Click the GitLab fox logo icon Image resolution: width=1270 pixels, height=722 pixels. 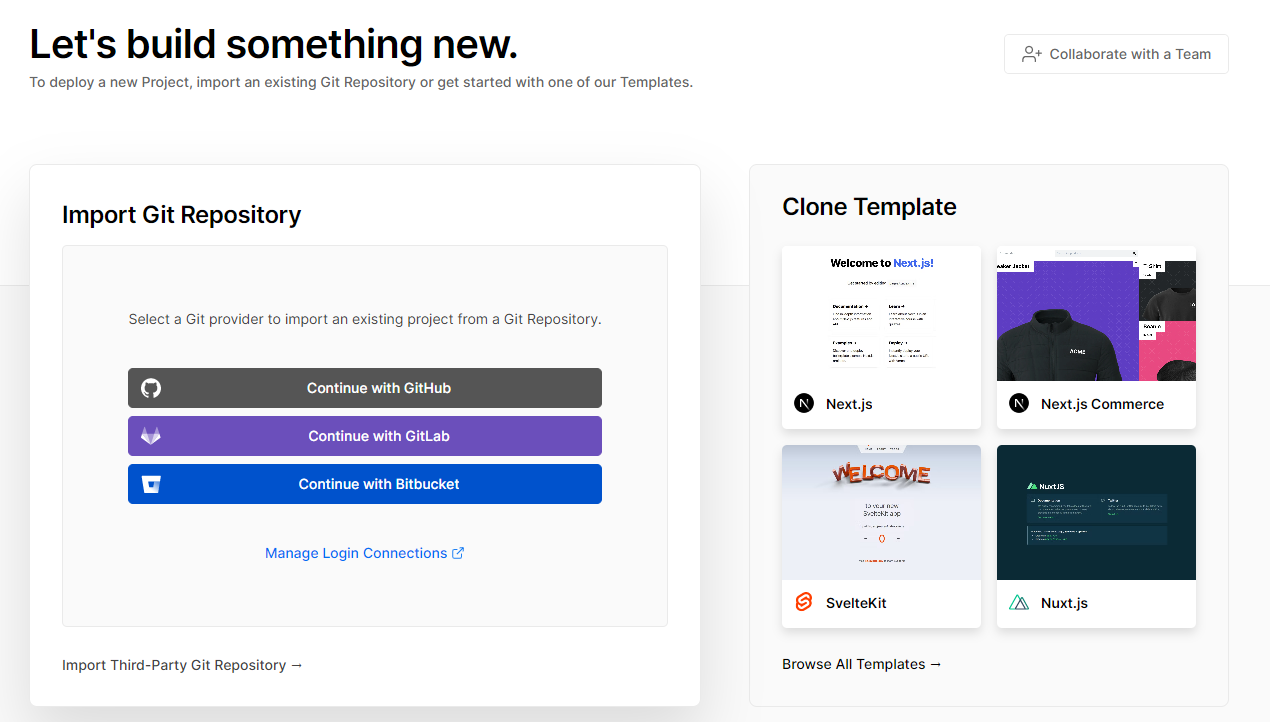pyautogui.click(x=151, y=436)
